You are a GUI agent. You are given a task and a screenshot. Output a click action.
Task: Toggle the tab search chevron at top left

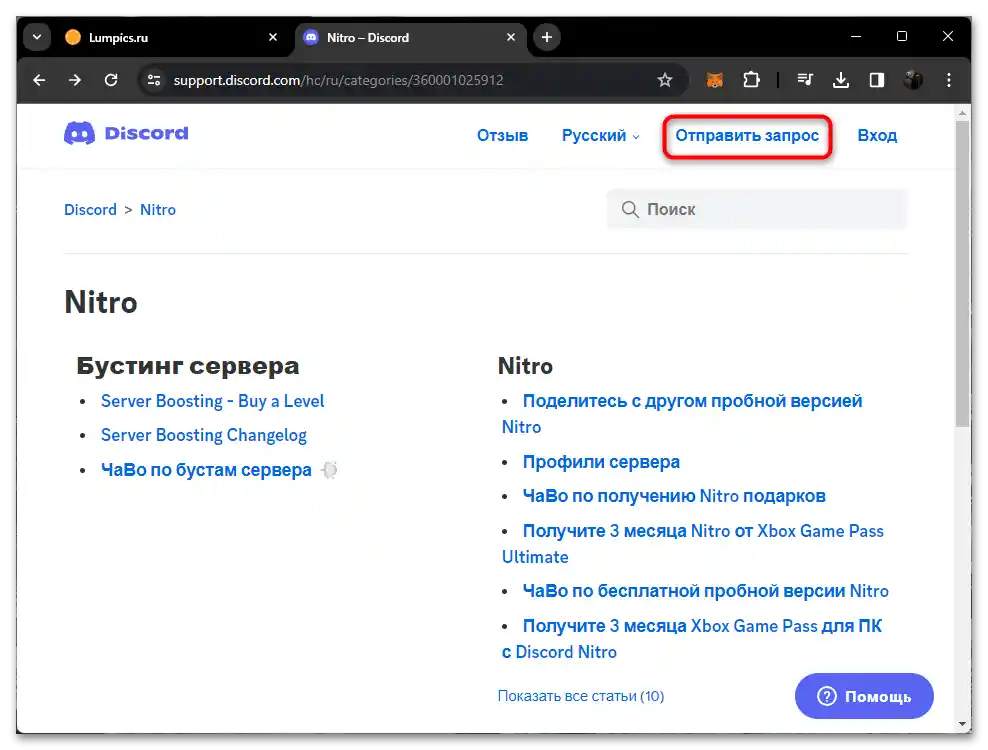[x=36, y=36]
